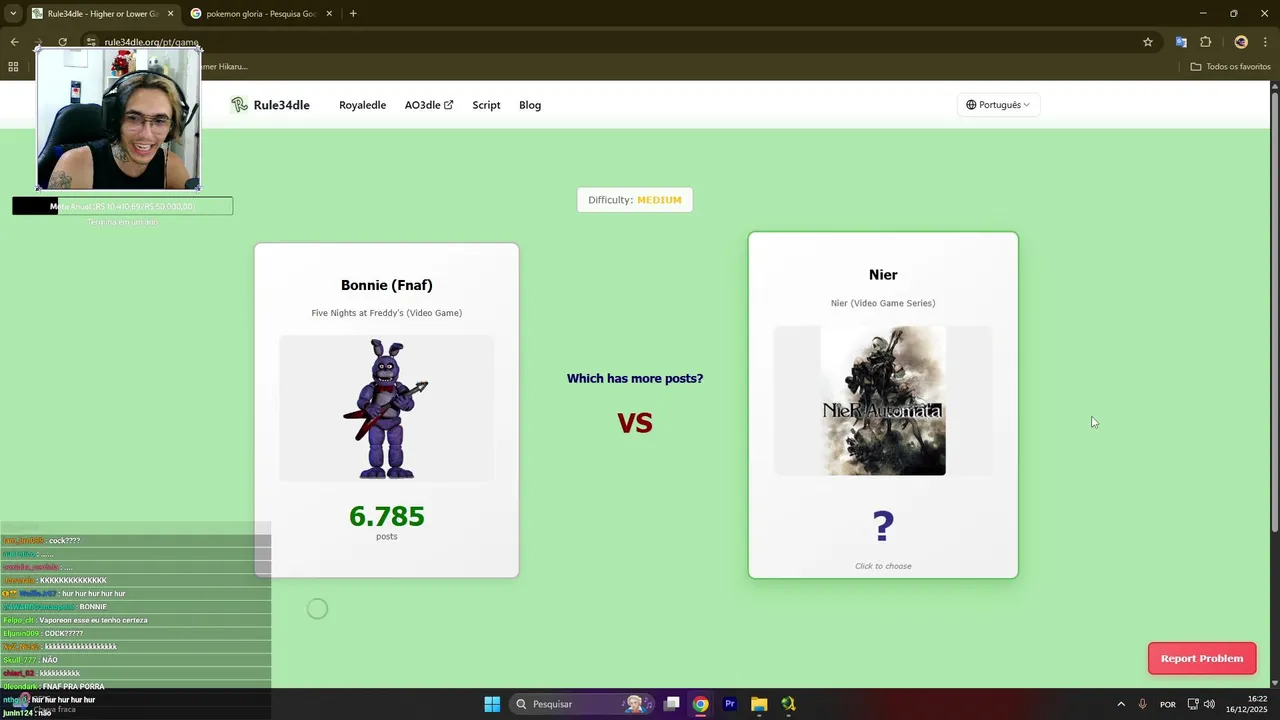Reload the current page
1280x720 pixels.
click(62, 42)
